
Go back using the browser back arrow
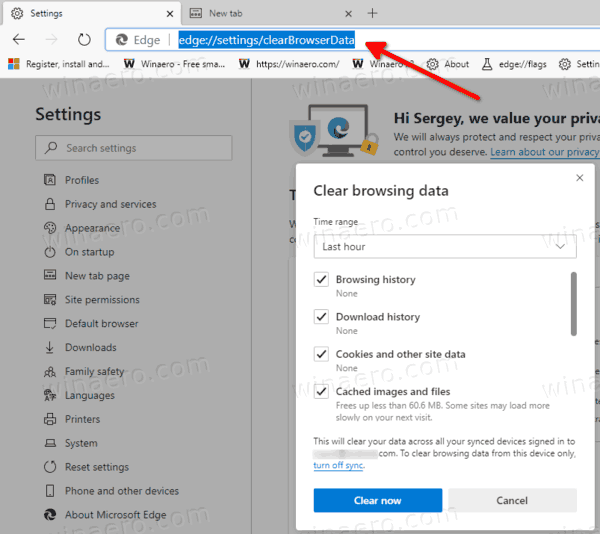point(18,39)
